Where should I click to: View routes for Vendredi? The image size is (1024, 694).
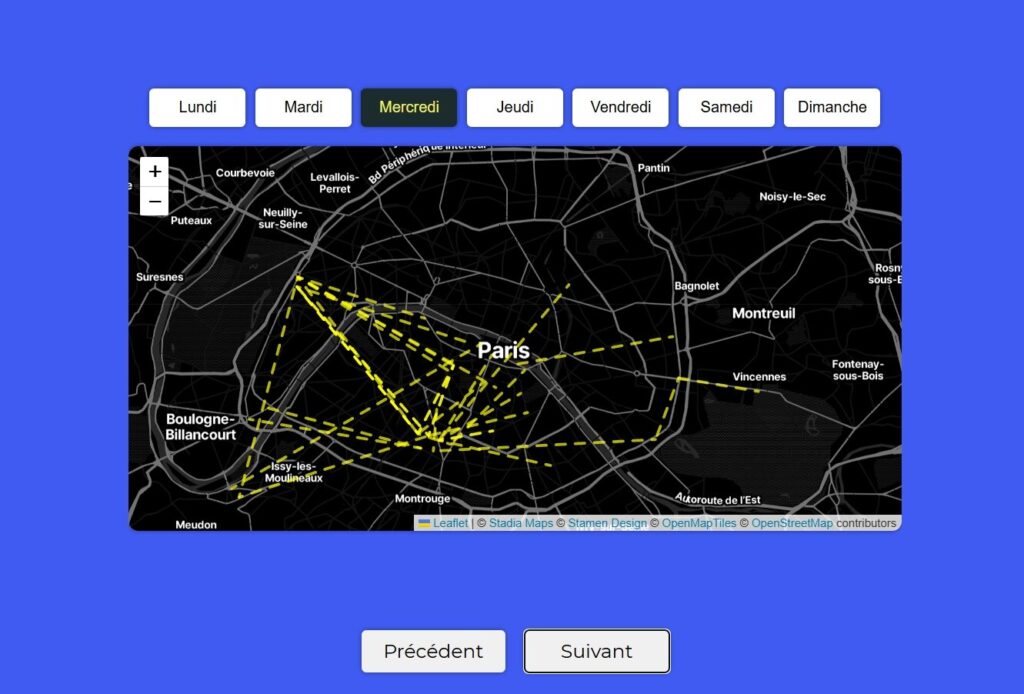620,107
